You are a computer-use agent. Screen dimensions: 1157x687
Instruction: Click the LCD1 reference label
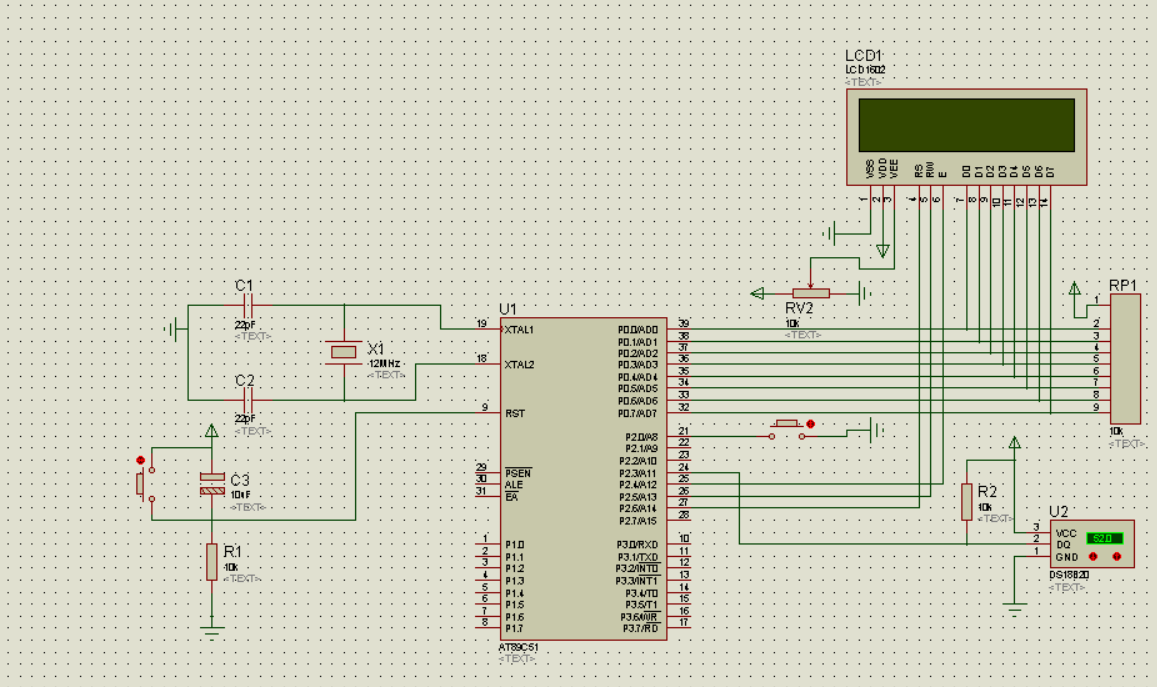[x=863, y=55]
